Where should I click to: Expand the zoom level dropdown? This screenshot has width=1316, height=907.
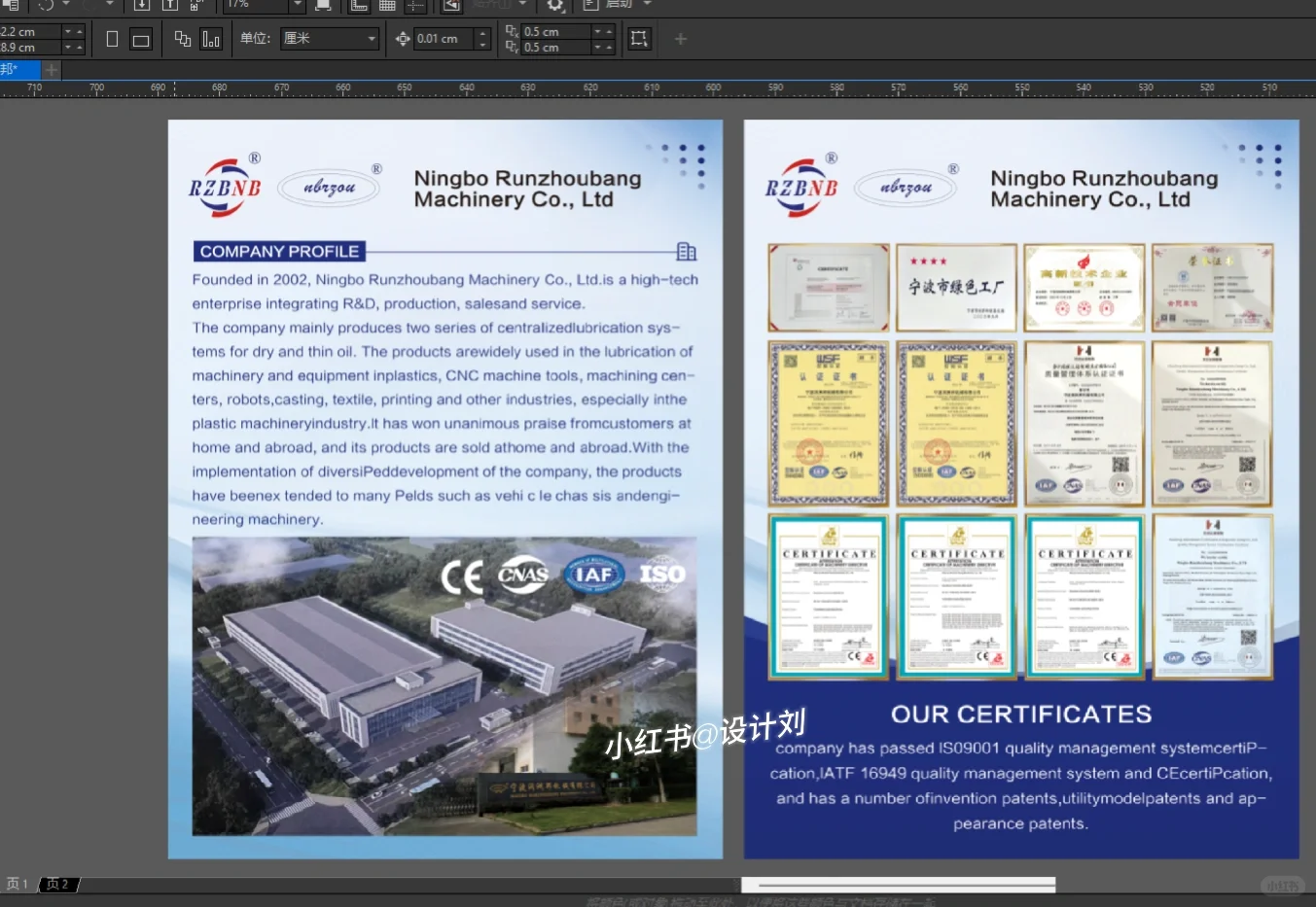coord(297,5)
